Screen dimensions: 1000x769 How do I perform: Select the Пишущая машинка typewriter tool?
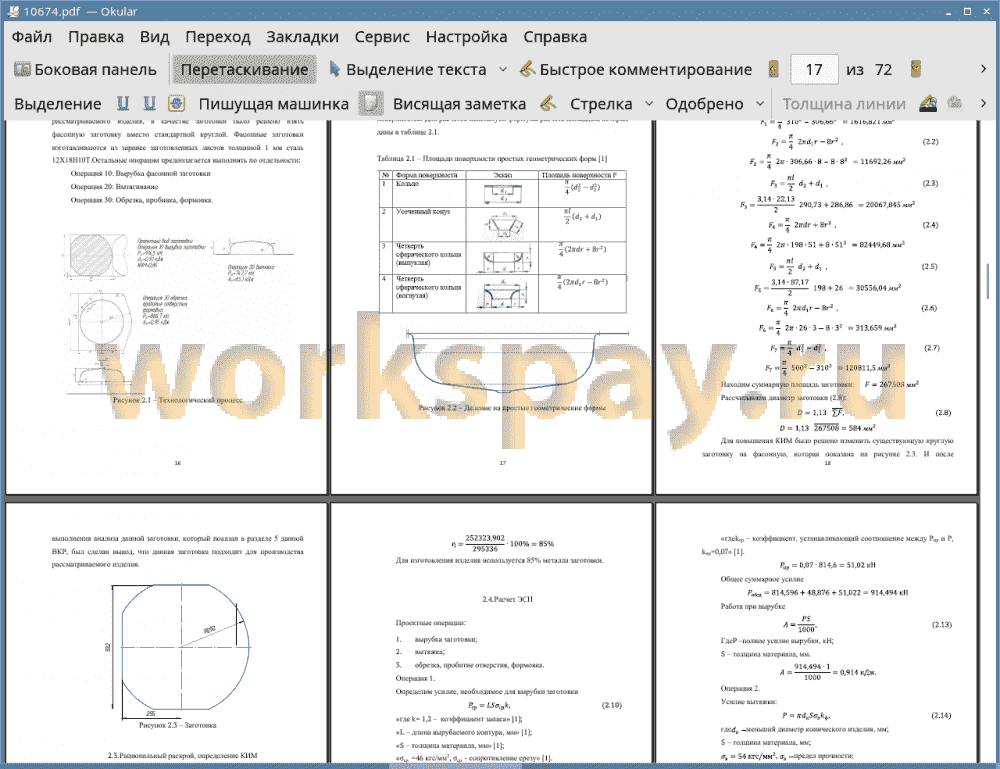pyautogui.click(x=274, y=104)
